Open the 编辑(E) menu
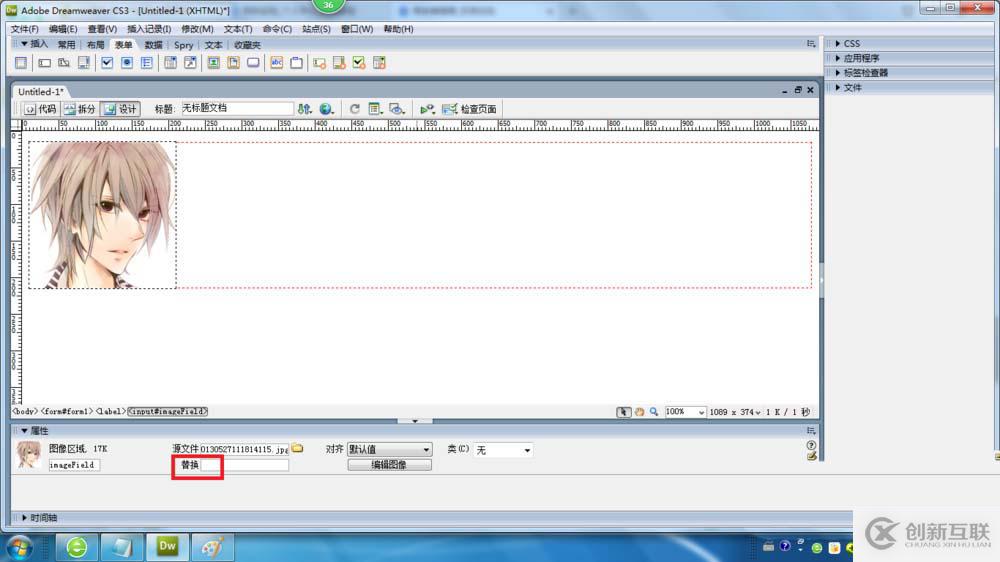 click(63, 29)
